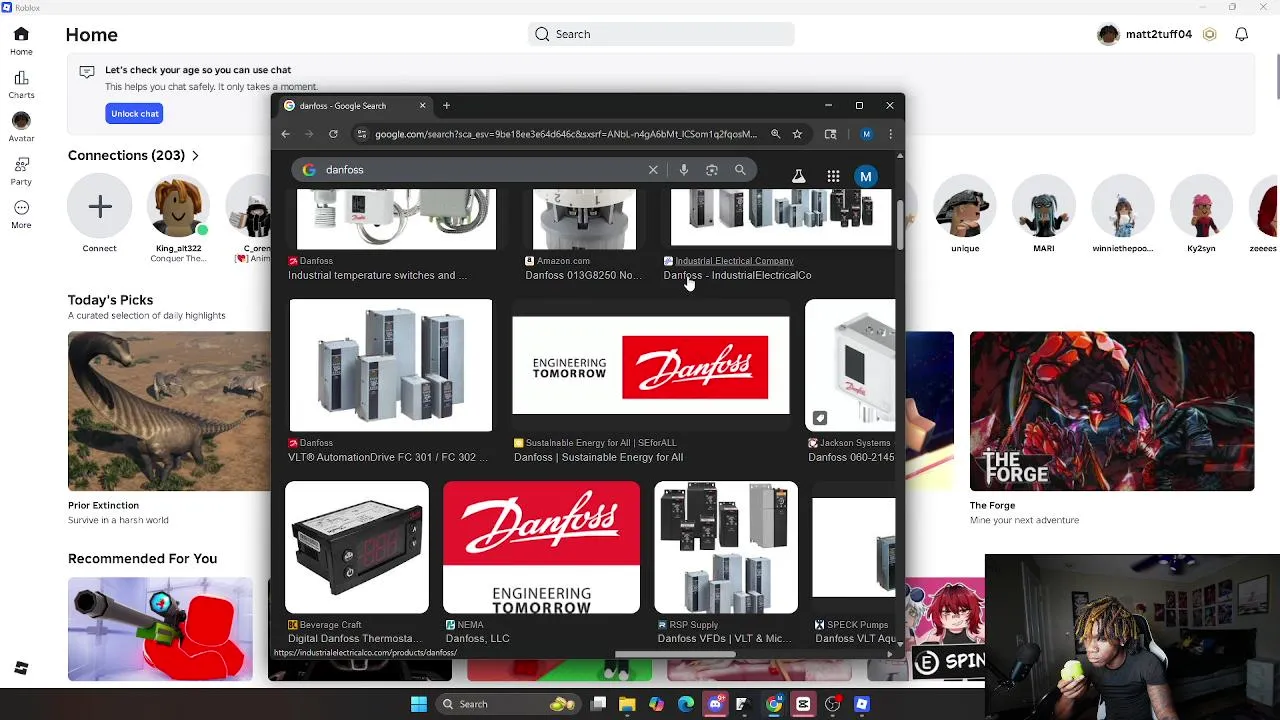Open the SPECK Pumps Danfoss VLT result
Viewport: 1280px width, 720px height.
(855, 638)
